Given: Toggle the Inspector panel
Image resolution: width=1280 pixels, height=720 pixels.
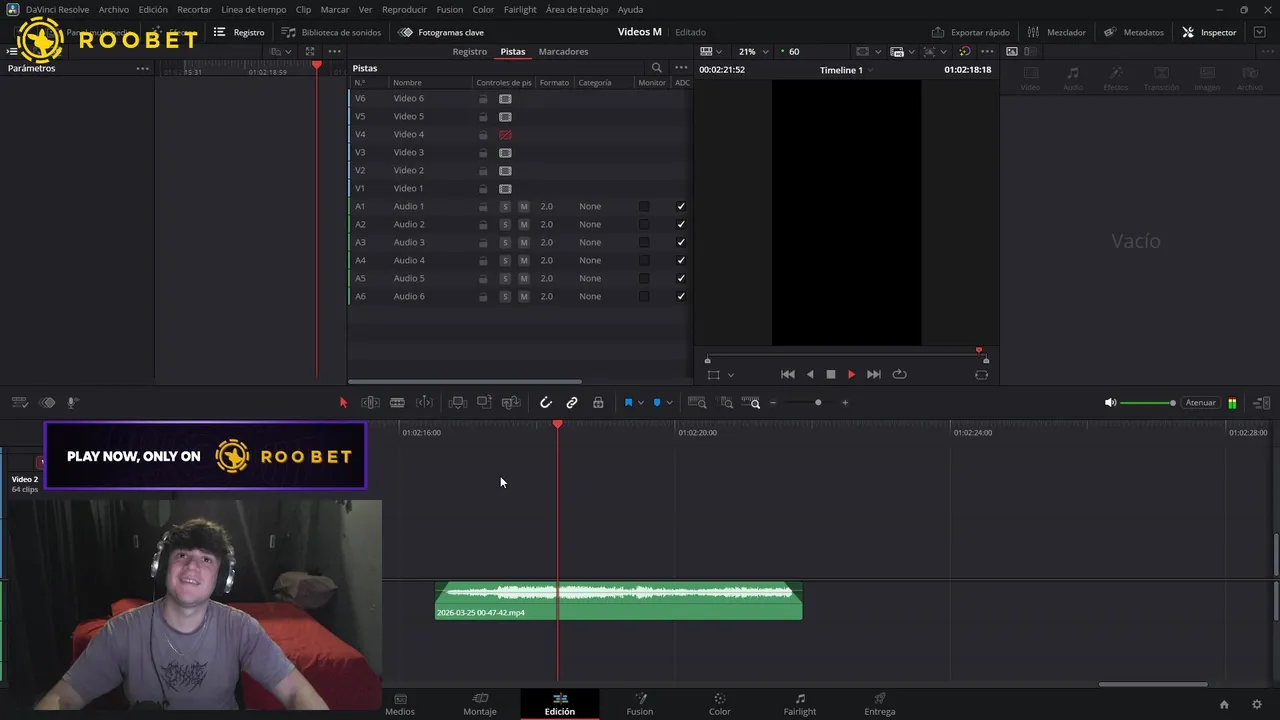Looking at the screenshot, I should pos(1208,32).
